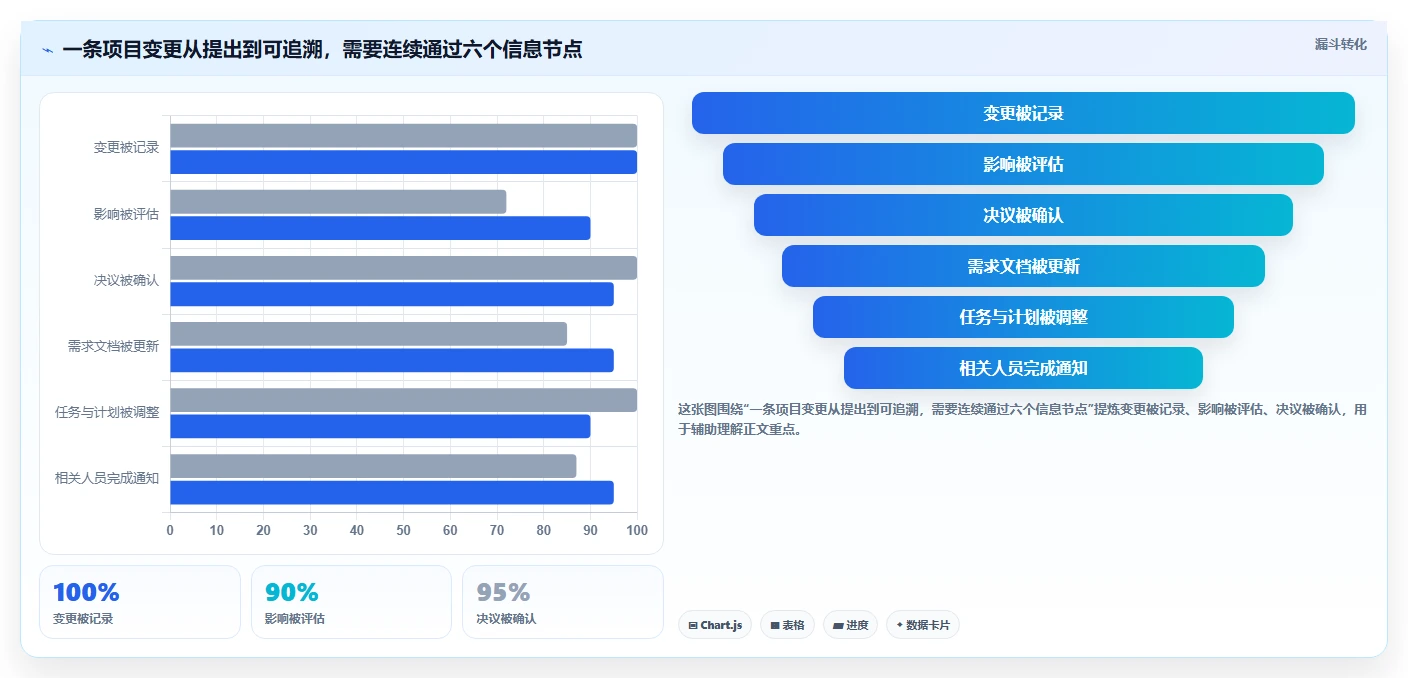Click the gray bar for 相关人员完成通知
Viewport: 1408px width, 678px height.
(373, 466)
